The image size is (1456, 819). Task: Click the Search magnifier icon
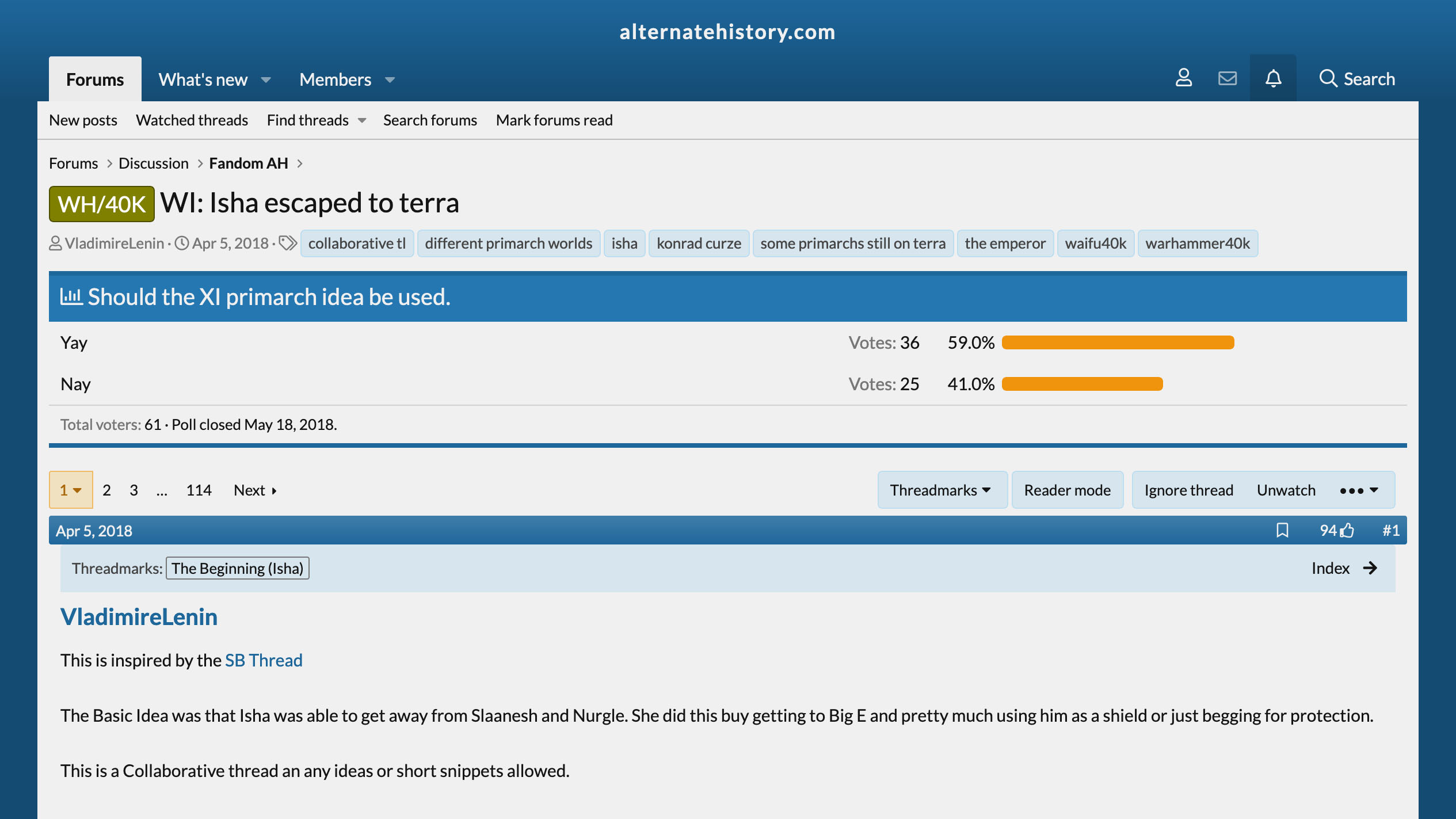[x=1328, y=78]
